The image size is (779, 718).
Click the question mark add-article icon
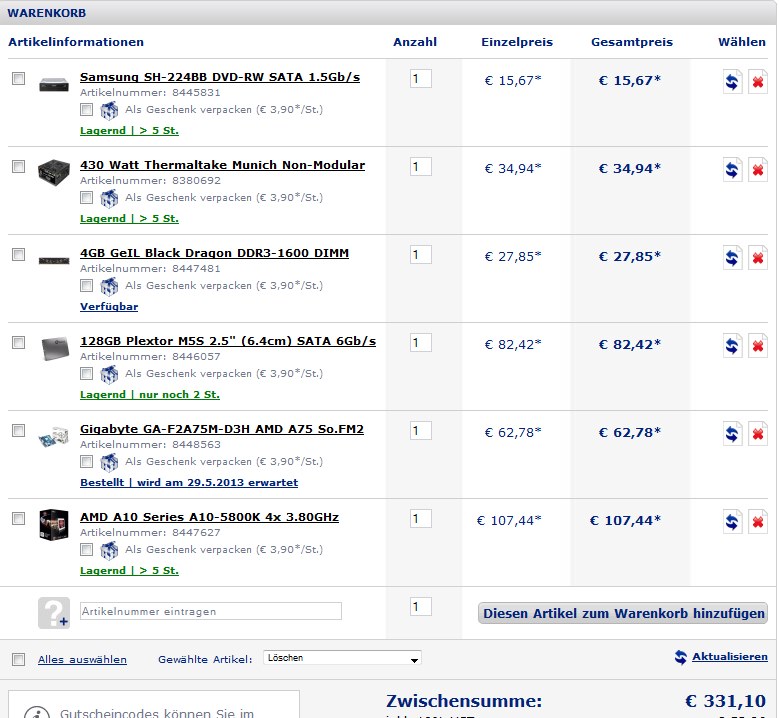(54, 613)
